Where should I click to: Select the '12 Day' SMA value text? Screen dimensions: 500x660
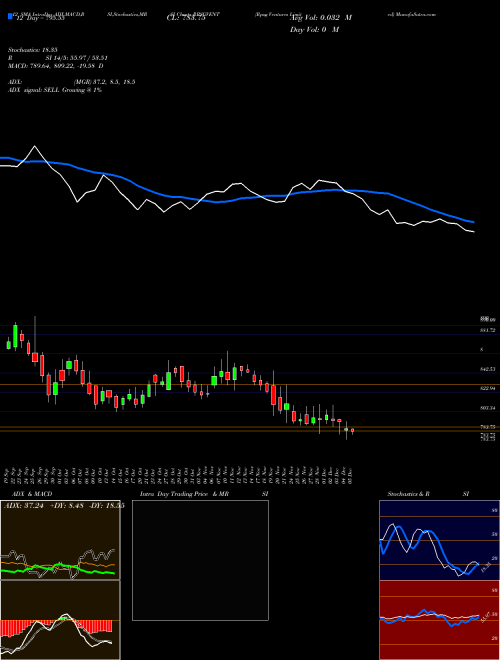pyautogui.click(x=39, y=18)
